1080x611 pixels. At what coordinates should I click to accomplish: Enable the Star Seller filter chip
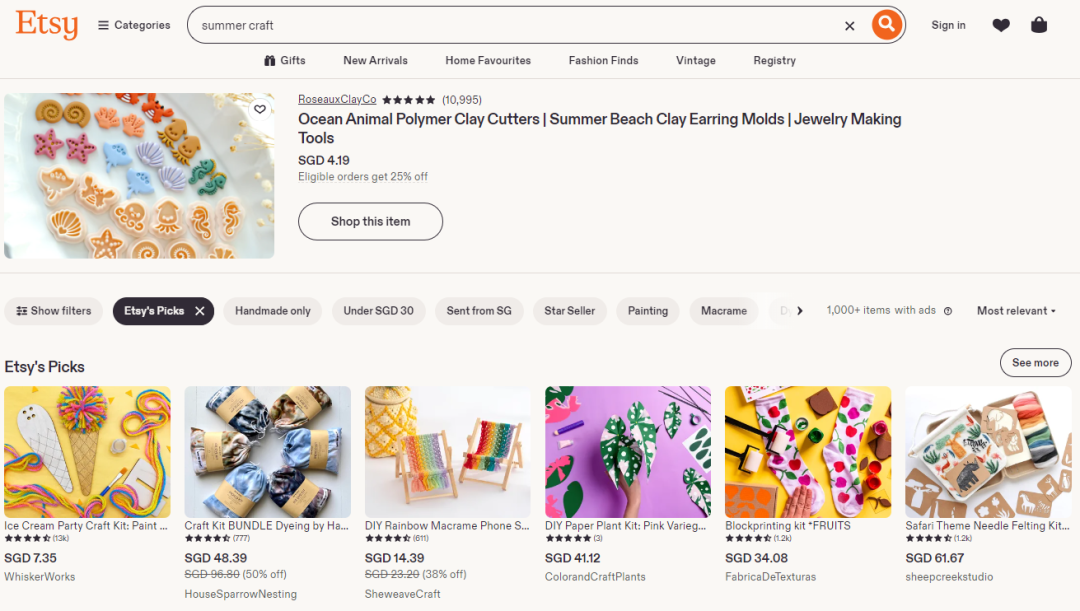570,311
